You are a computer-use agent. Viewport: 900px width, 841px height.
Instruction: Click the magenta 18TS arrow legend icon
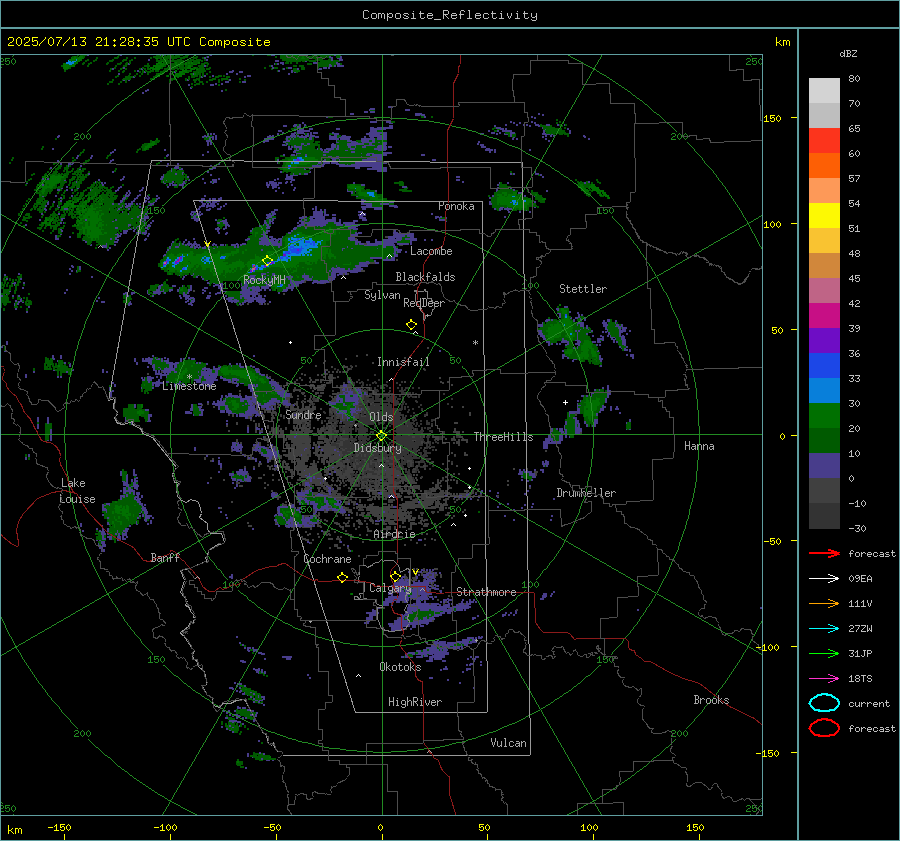(x=824, y=679)
